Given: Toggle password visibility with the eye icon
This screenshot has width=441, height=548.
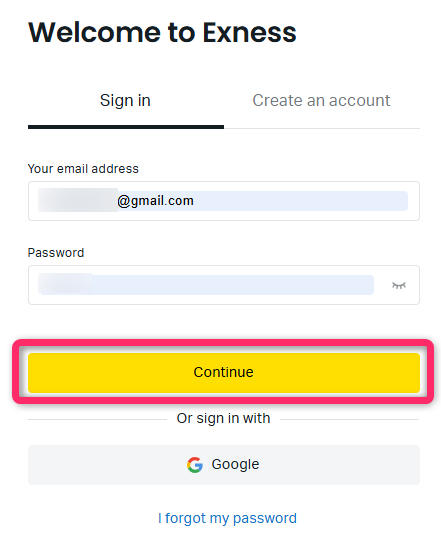Looking at the screenshot, I should point(398,285).
